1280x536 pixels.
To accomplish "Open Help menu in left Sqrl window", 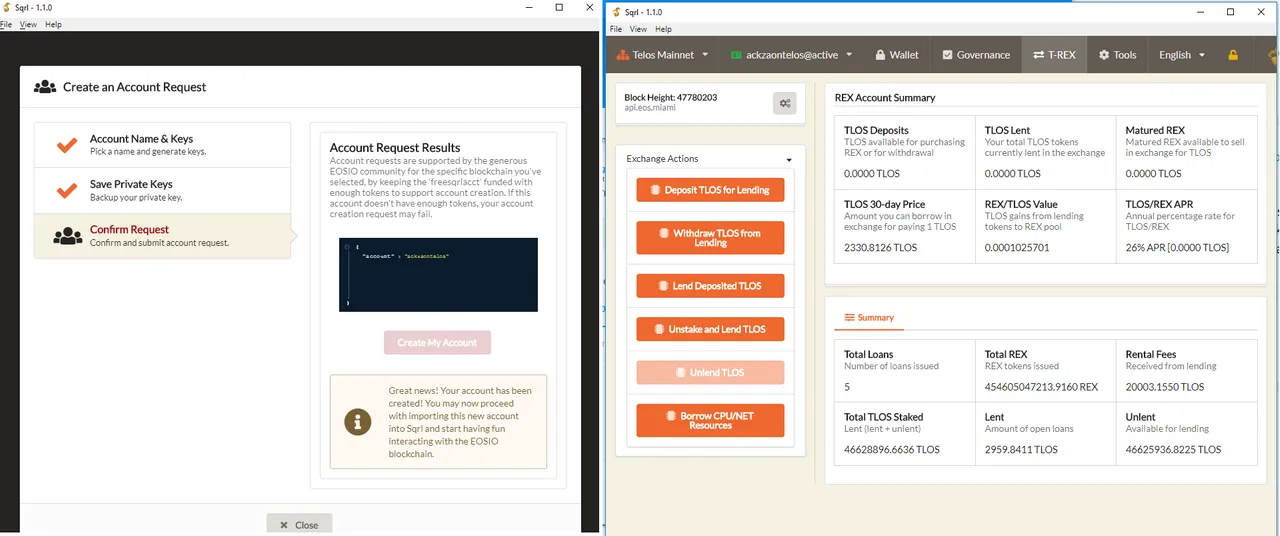I will pos(53,24).
